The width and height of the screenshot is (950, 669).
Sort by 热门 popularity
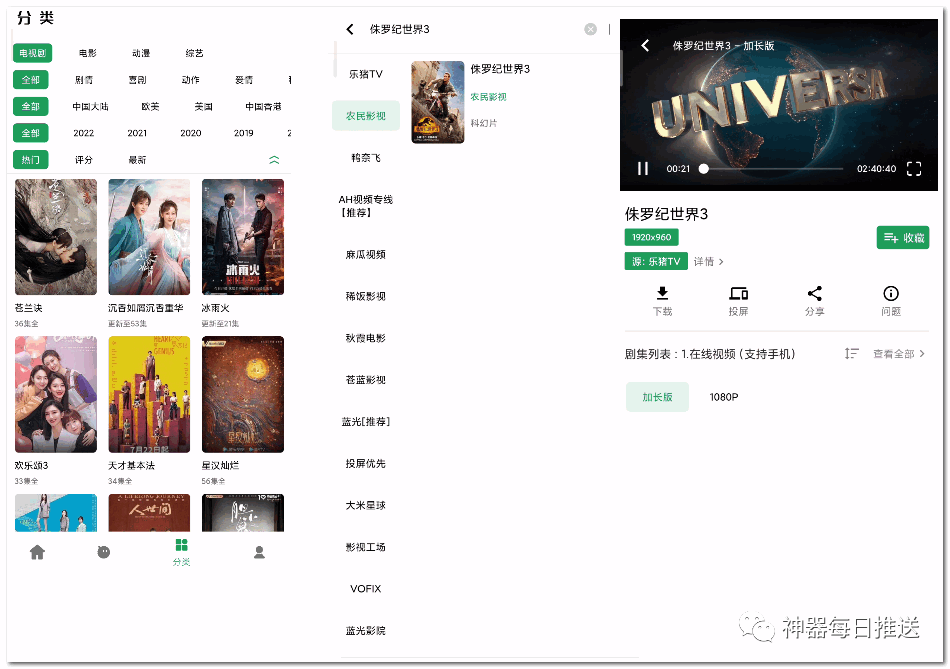coord(30,159)
